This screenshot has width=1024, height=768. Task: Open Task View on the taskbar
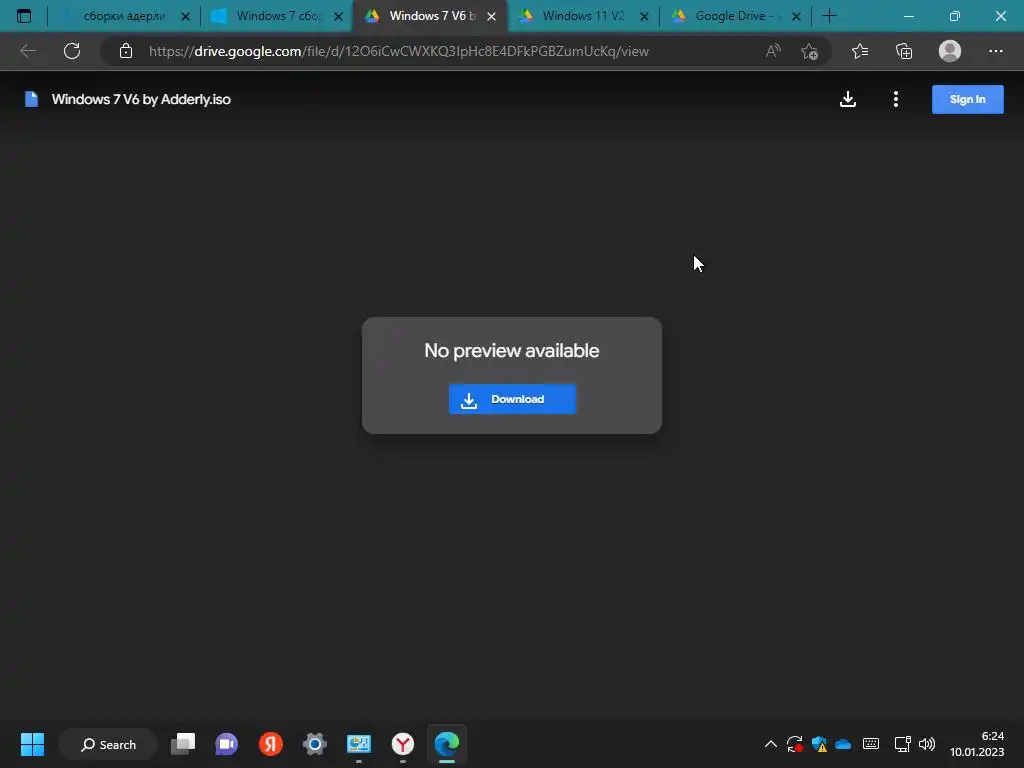tap(183, 744)
